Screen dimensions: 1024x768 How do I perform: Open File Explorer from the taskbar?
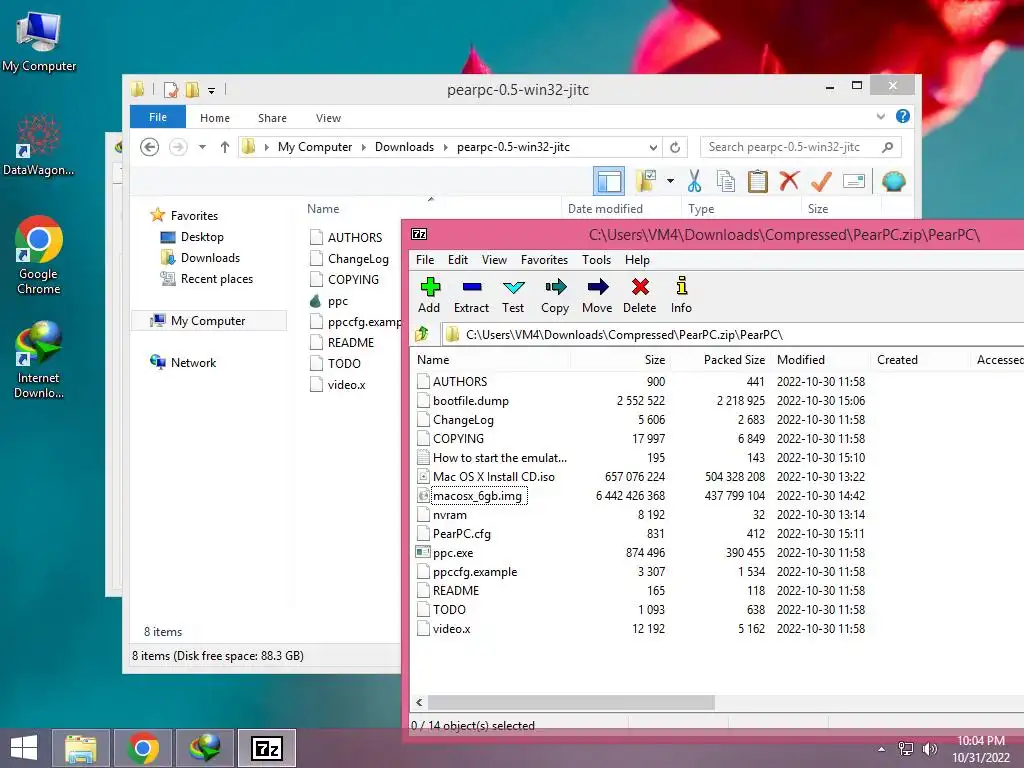80,748
